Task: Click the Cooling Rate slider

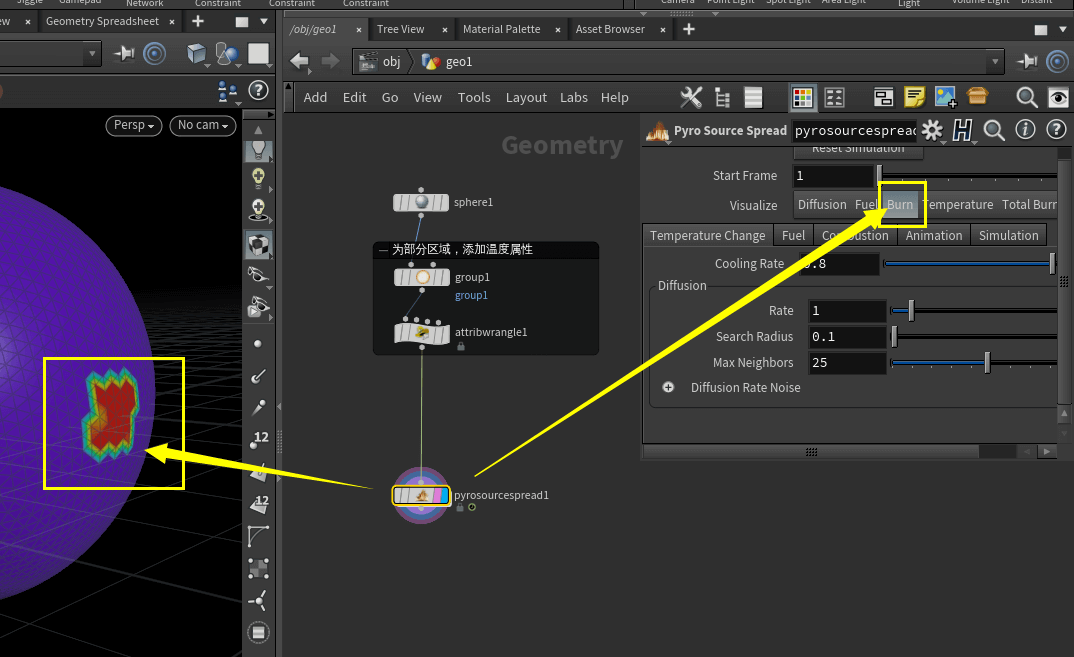Action: [970, 264]
